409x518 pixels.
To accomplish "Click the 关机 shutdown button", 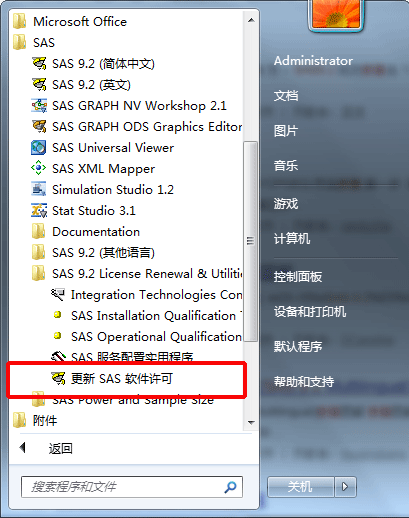I will coord(300,487).
